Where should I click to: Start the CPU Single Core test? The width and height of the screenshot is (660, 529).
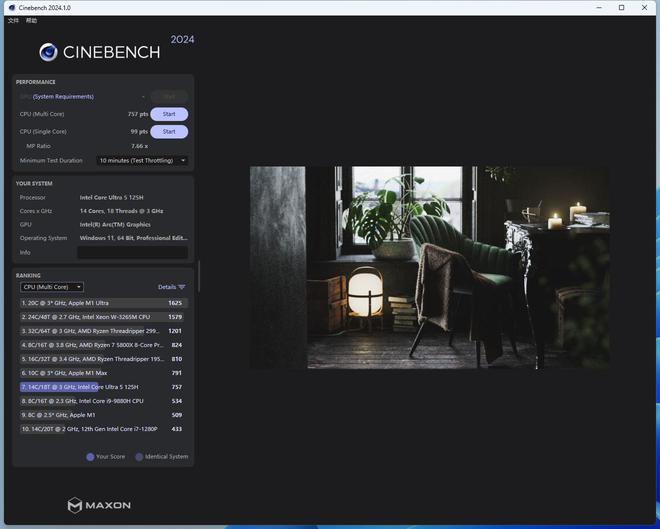pos(169,132)
